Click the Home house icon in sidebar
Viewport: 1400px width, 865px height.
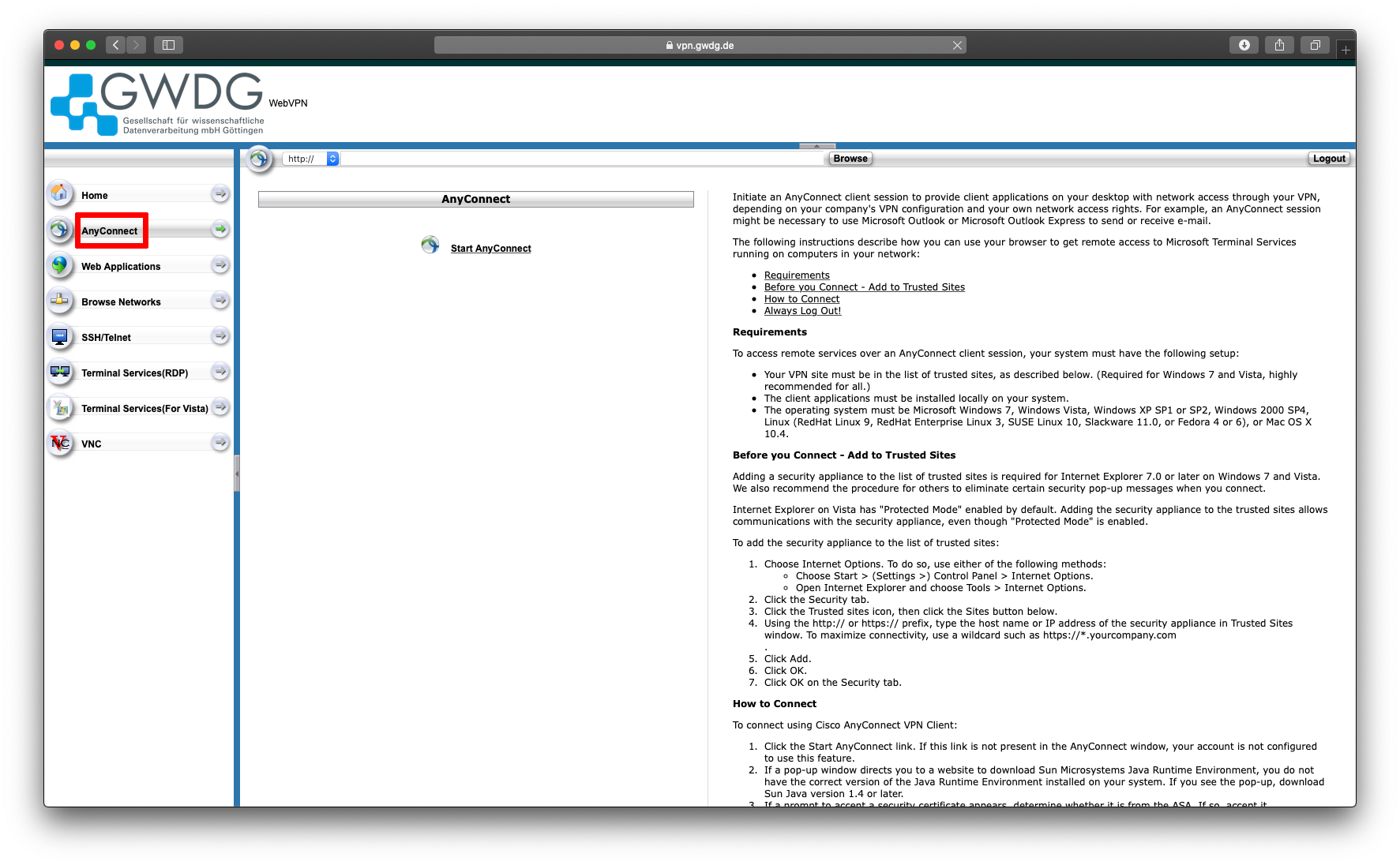(x=59, y=193)
